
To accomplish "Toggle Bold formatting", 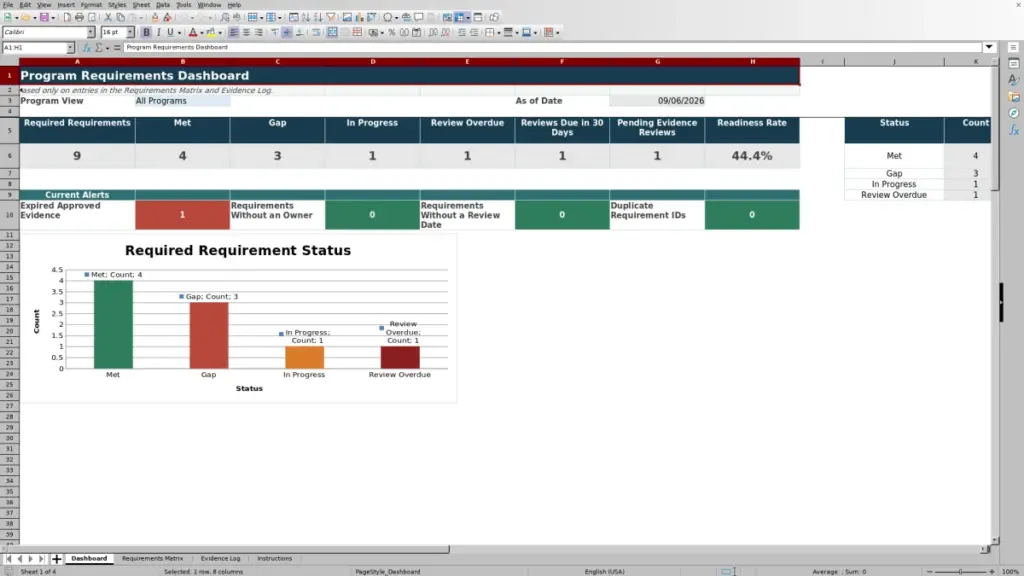I will (x=146, y=32).
